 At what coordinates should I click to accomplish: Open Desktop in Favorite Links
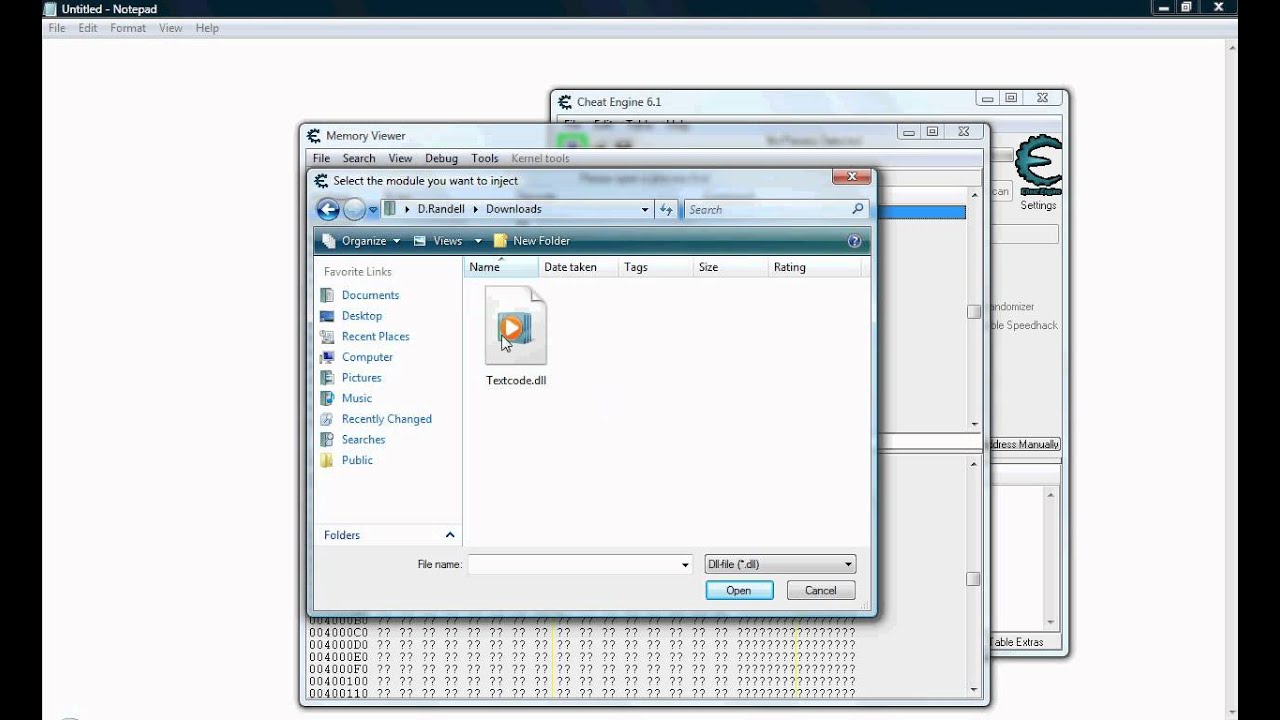tap(362, 316)
